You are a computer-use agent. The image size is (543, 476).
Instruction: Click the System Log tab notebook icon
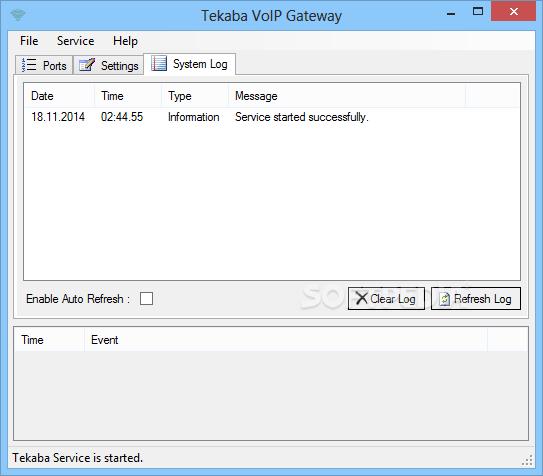point(159,63)
